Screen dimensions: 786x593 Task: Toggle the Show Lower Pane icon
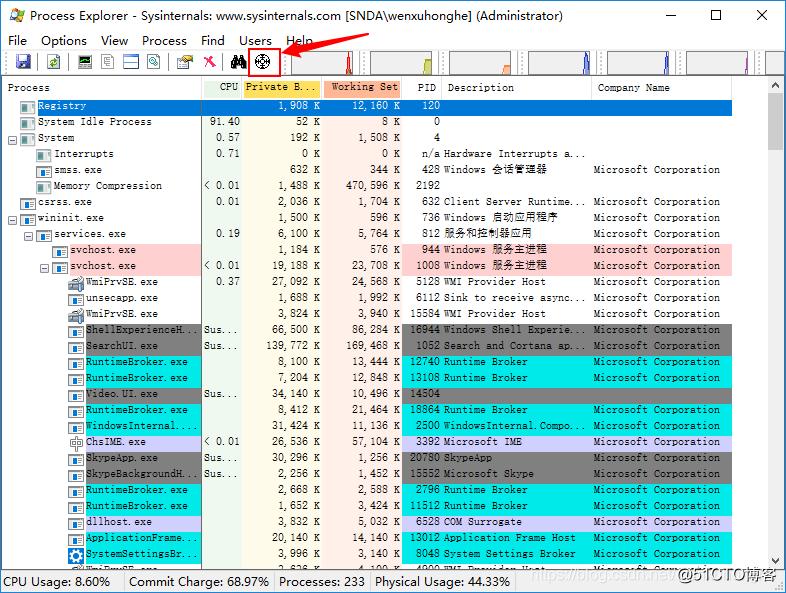tap(130, 62)
